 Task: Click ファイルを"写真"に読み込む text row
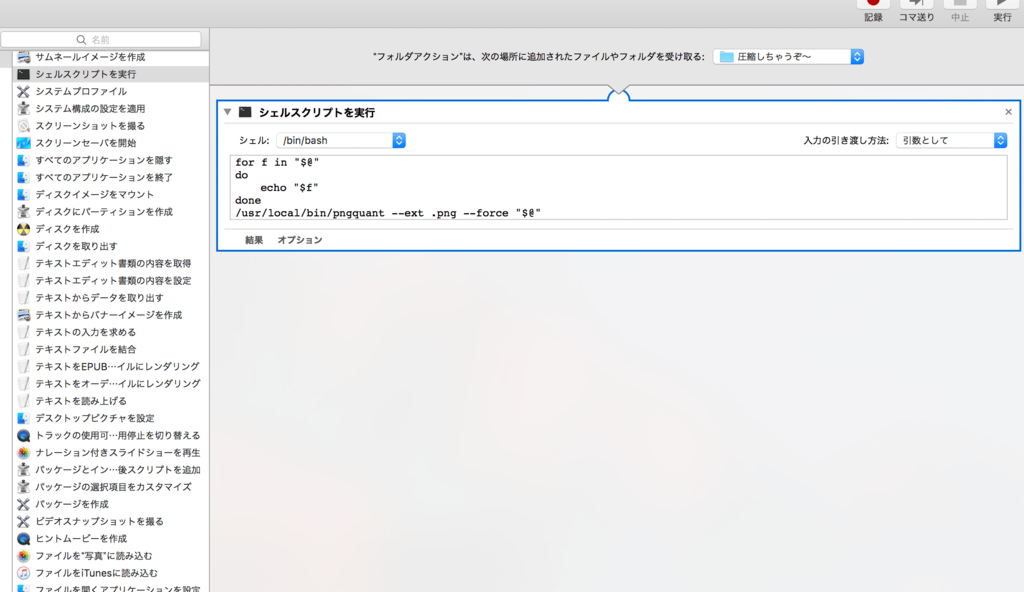click(93, 555)
